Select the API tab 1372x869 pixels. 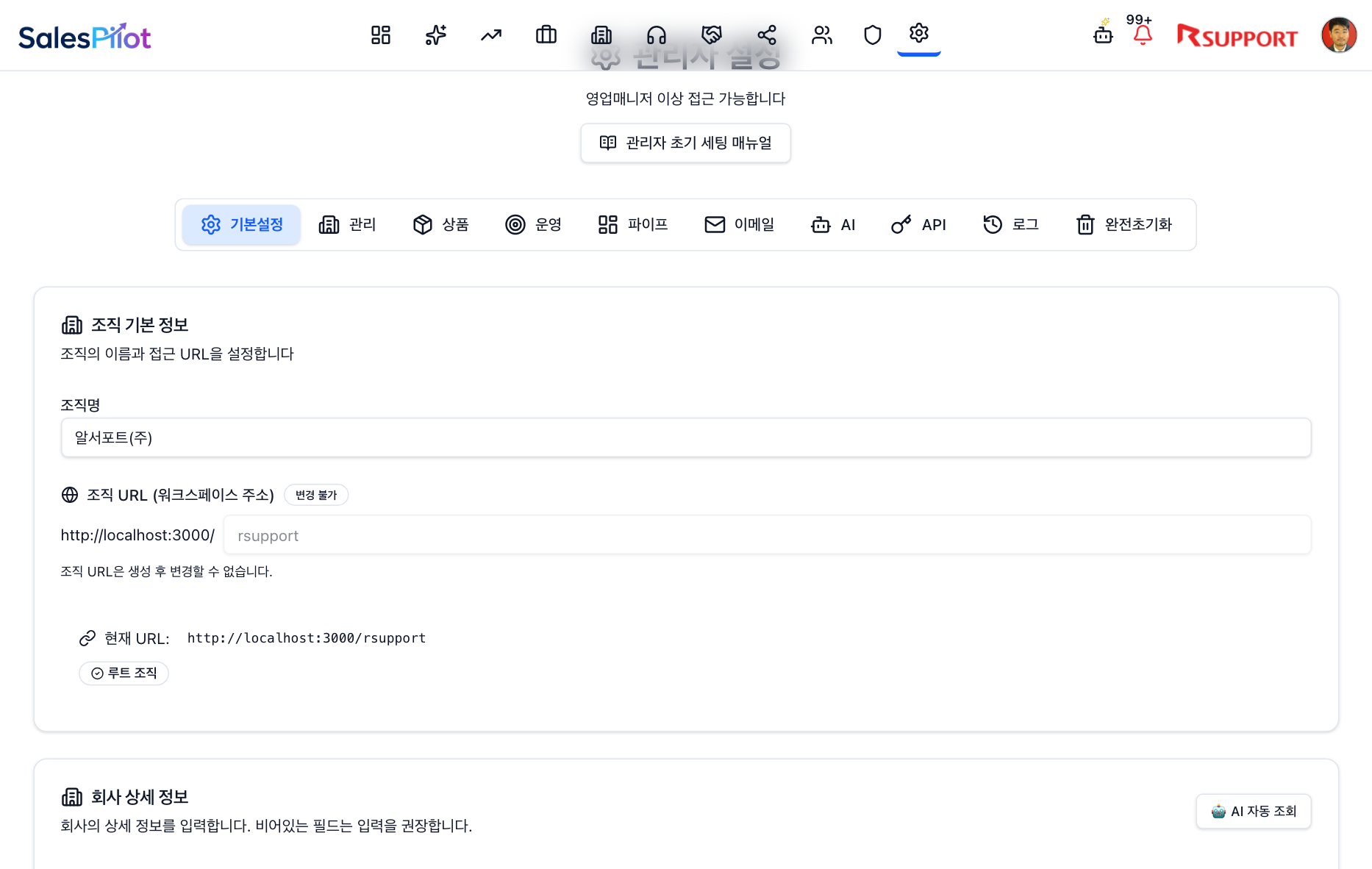[918, 225]
